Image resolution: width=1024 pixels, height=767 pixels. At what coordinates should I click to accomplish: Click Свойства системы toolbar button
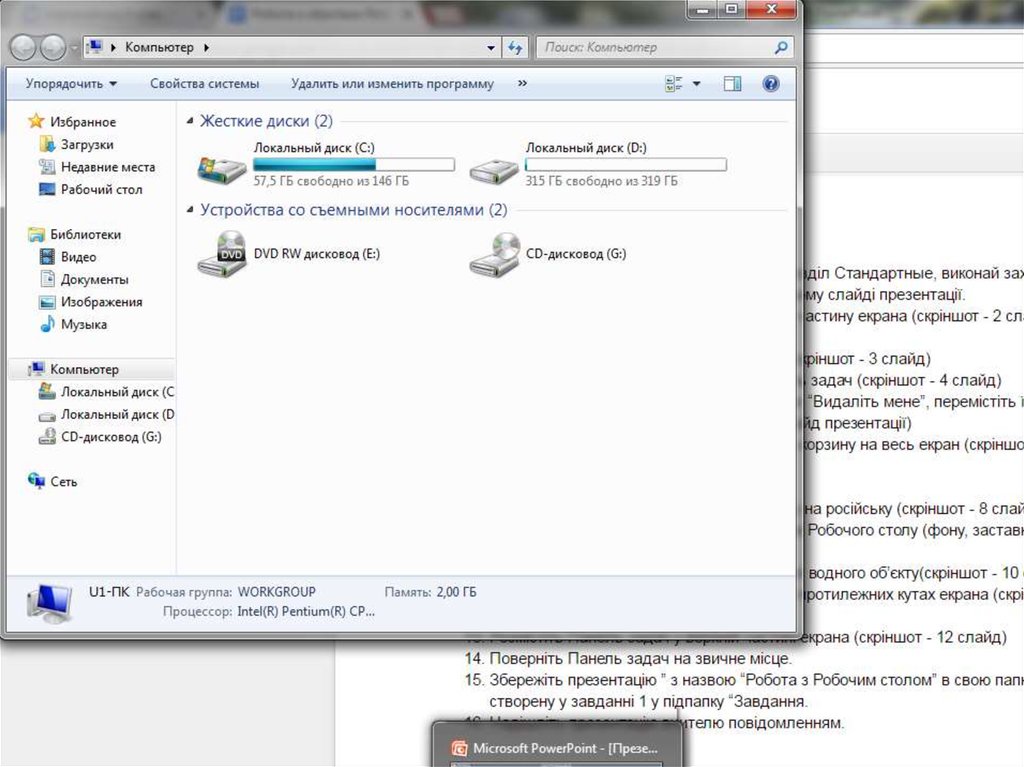click(204, 84)
